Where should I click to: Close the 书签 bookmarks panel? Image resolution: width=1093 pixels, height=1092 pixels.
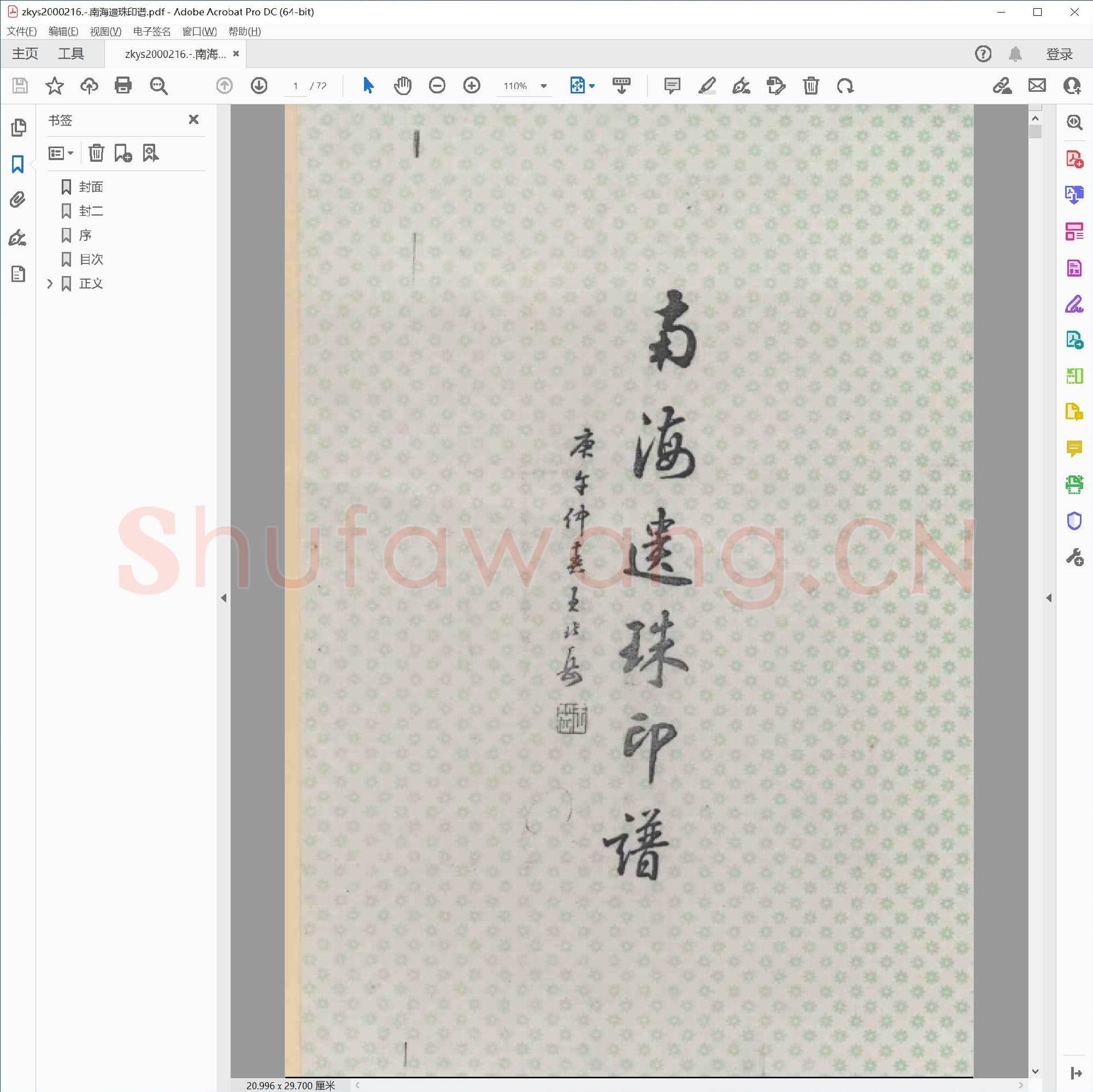[x=193, y=119]
